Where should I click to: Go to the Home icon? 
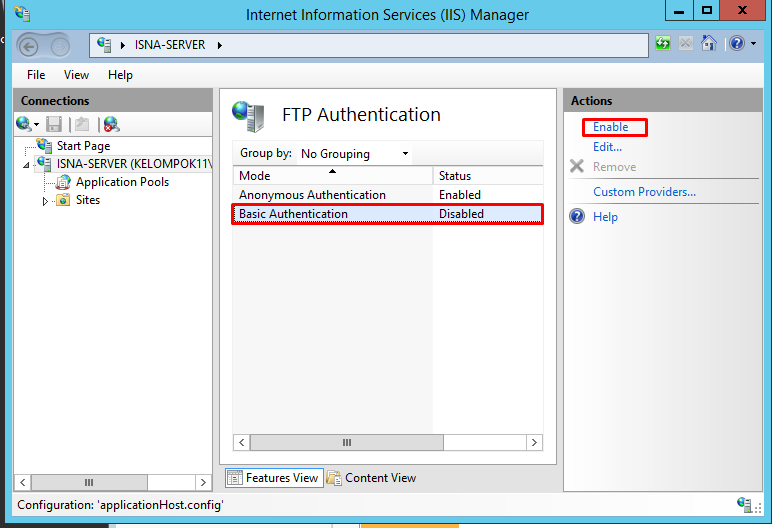coord(708,43)
